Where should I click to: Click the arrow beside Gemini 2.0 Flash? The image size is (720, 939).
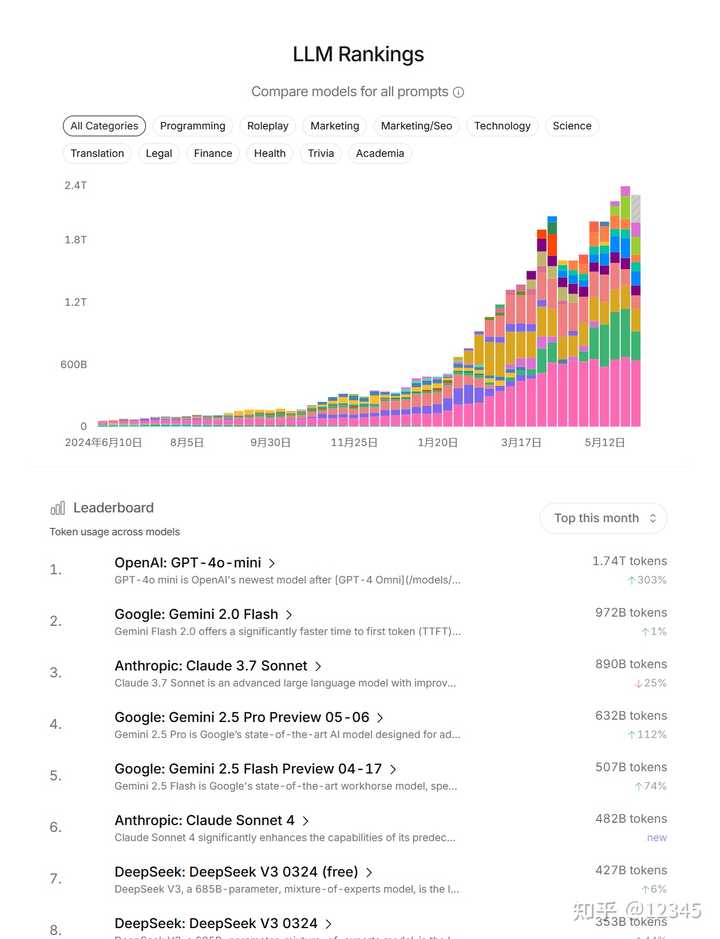(289, 615)
